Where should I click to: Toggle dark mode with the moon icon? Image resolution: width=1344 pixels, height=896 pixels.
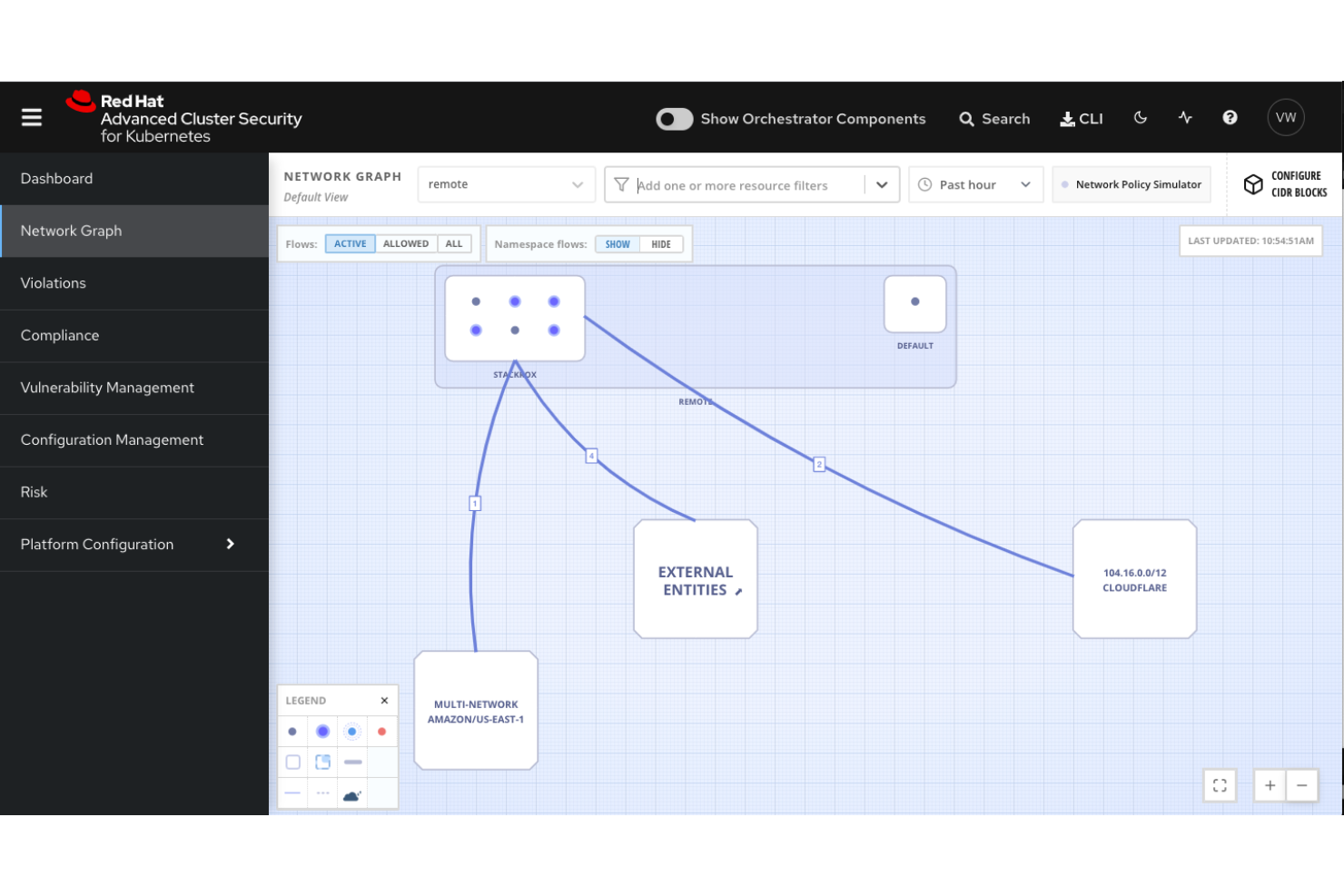tap(1141, 117)
